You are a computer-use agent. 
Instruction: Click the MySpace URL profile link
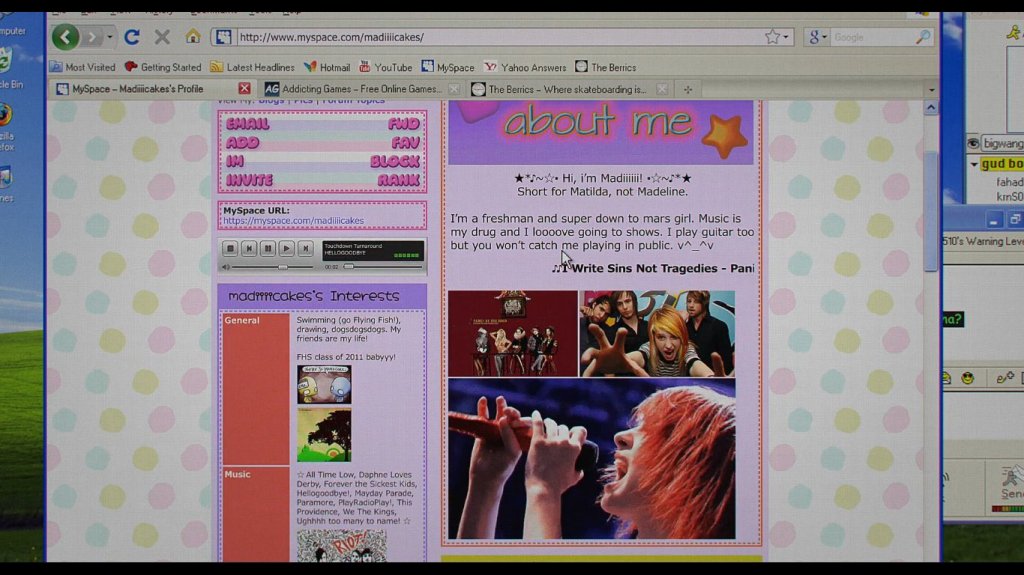point(293,221)
